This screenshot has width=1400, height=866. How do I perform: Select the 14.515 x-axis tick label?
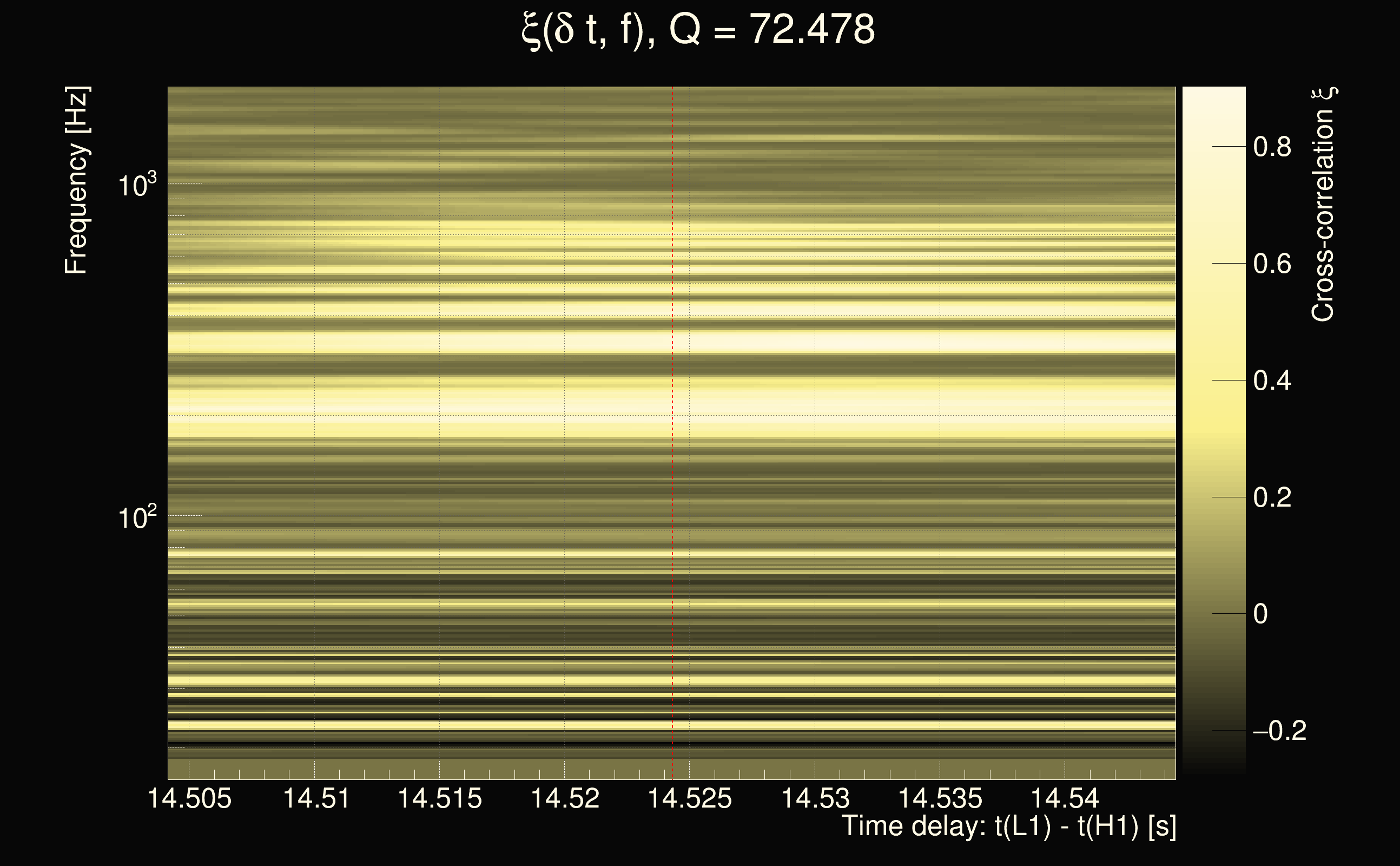pyautogui.click(x=440, y=798)
